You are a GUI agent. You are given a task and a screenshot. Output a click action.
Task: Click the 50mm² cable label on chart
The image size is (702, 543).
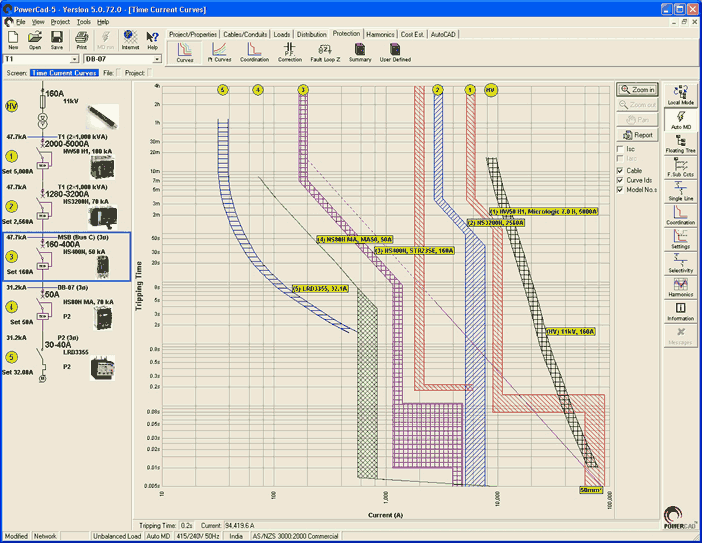click(591, 490)
